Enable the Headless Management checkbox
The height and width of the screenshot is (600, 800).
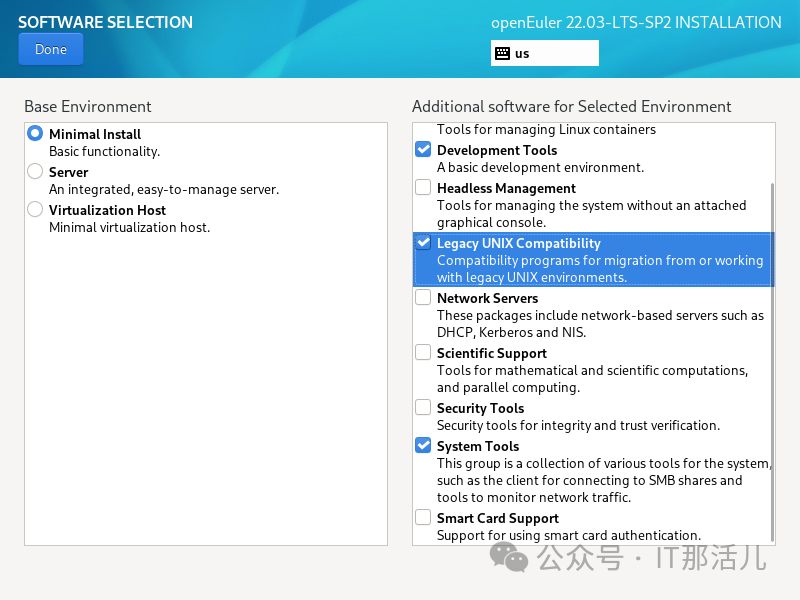point(423,188)
